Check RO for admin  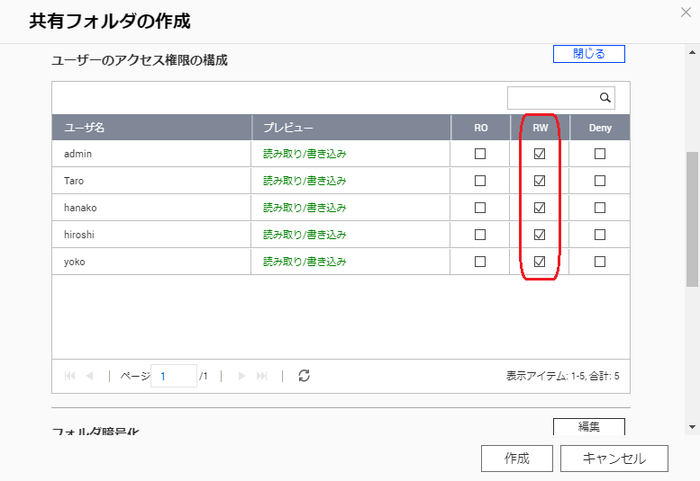pyautogui.click(x=480, y=154)
